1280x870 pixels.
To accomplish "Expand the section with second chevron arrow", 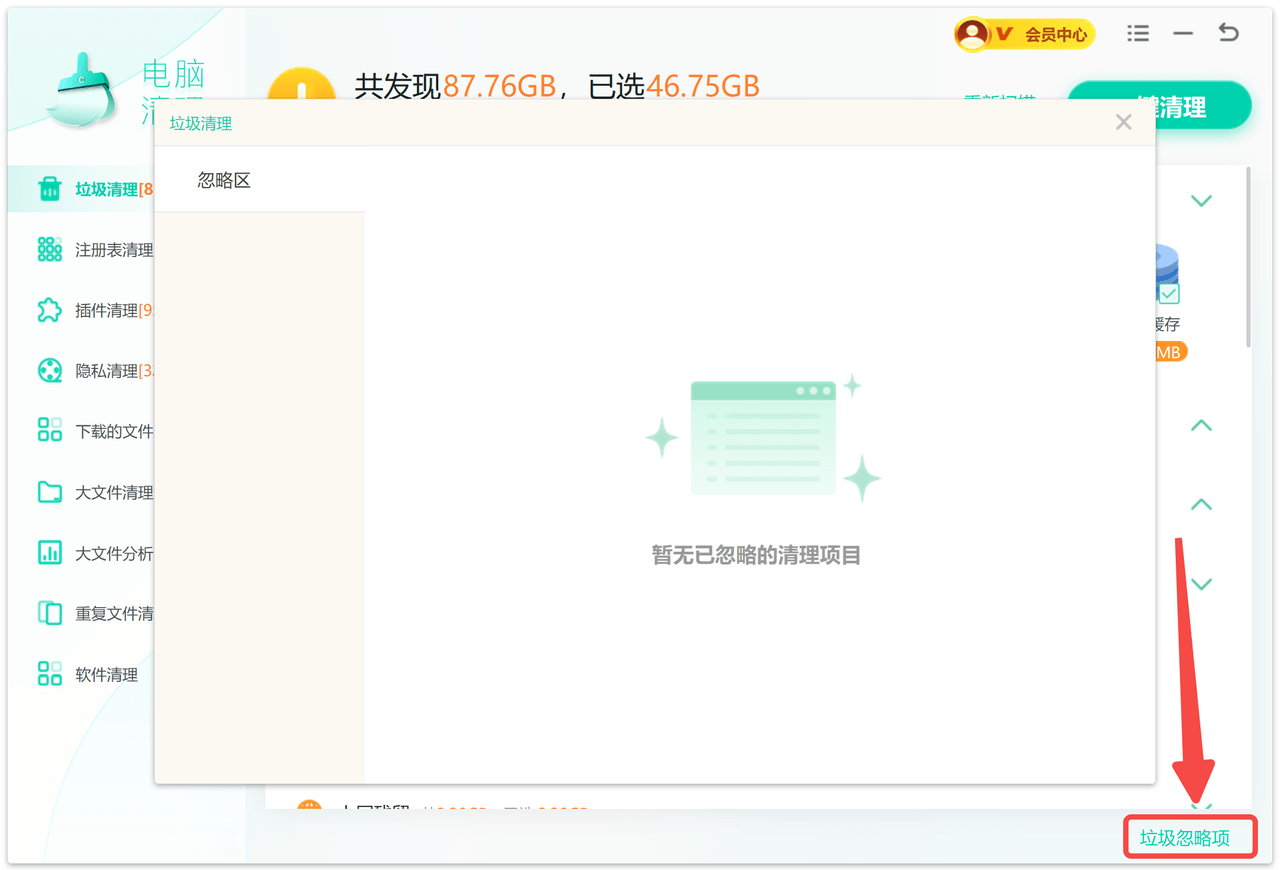I will pyautogui.click(x=1201, y=426).
